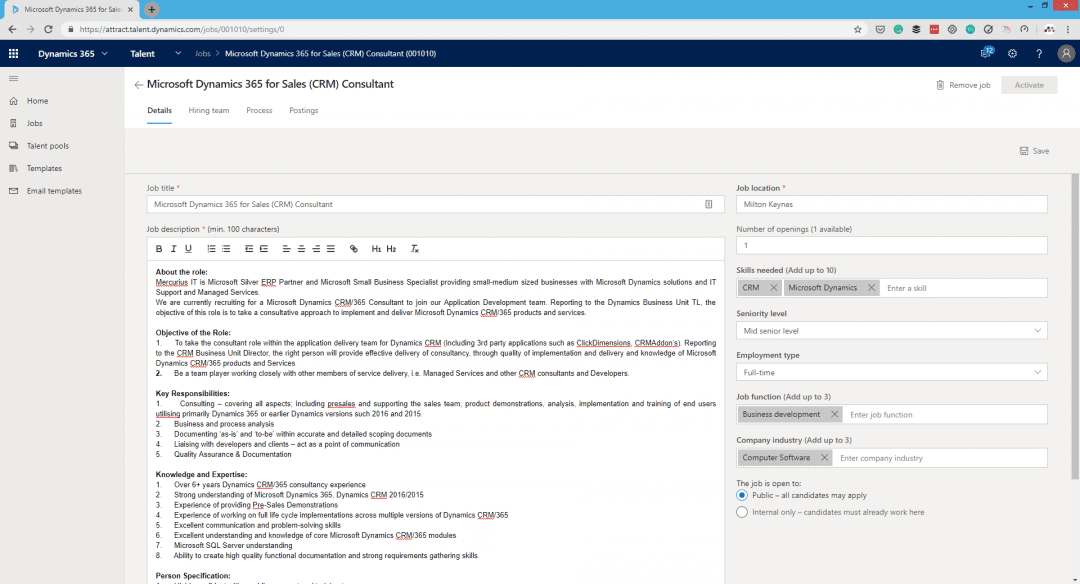Image resolution: width=1080 pixels, height=584 pixels.
Task: Remove the CRM skill chip
Action: pyautogui.click(x=771, y=287)
